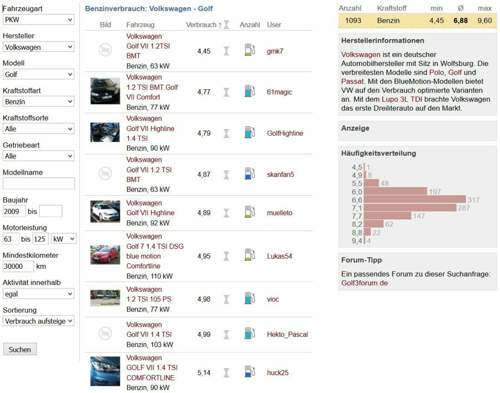Open fuel pump icon for huck25 row
Image resolution: width=500 pixels, height=393 pixels.
[x=250, y=372]
